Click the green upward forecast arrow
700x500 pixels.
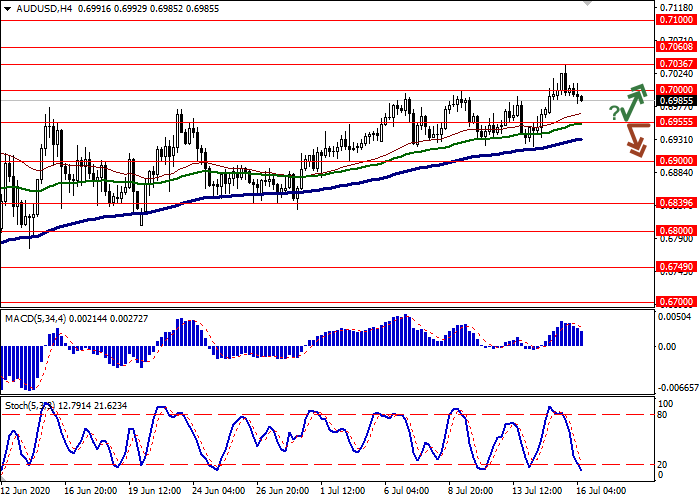632,98
